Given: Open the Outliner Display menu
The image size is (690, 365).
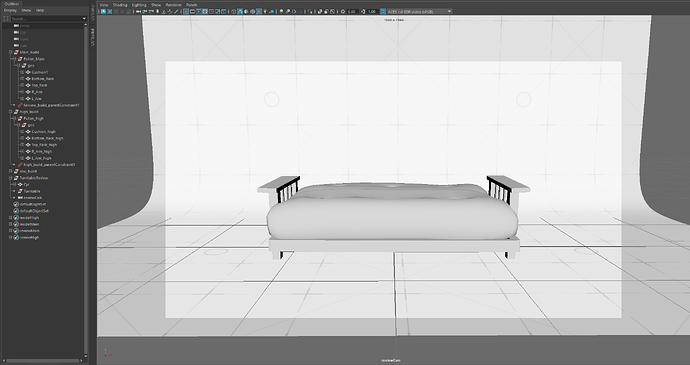Looking at the screenshot, I should (x=10, y=10).
